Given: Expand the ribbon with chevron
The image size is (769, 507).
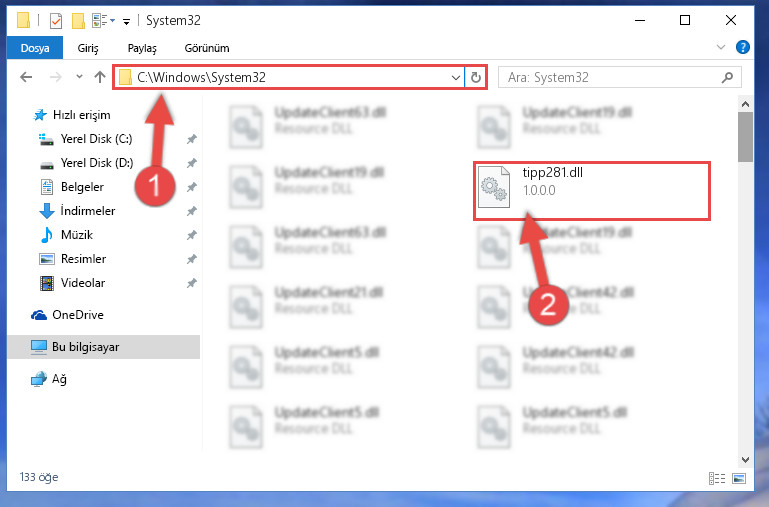Looking at the screenshot, I should click(720, 47).
